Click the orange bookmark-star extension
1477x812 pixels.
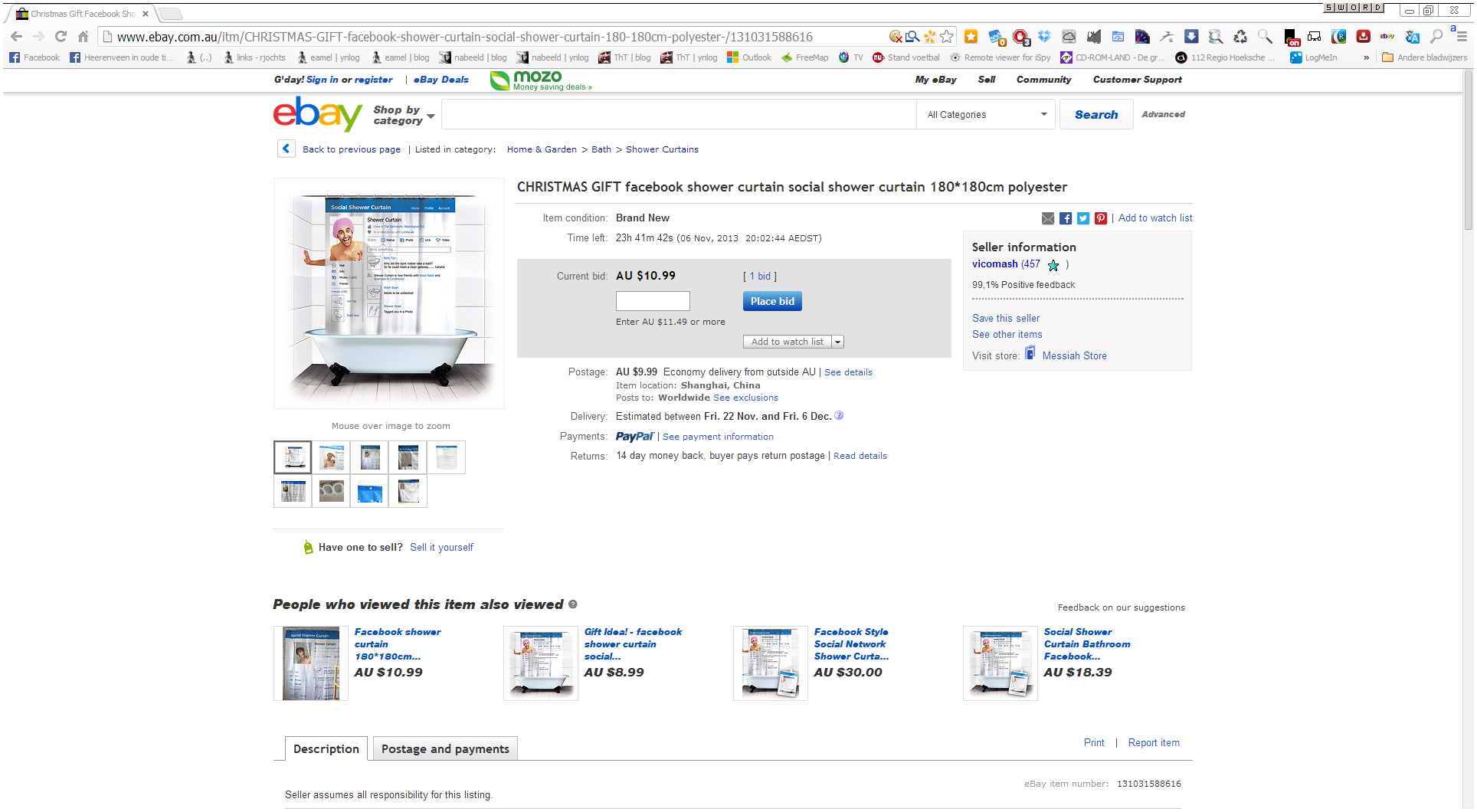click(971, 36)
